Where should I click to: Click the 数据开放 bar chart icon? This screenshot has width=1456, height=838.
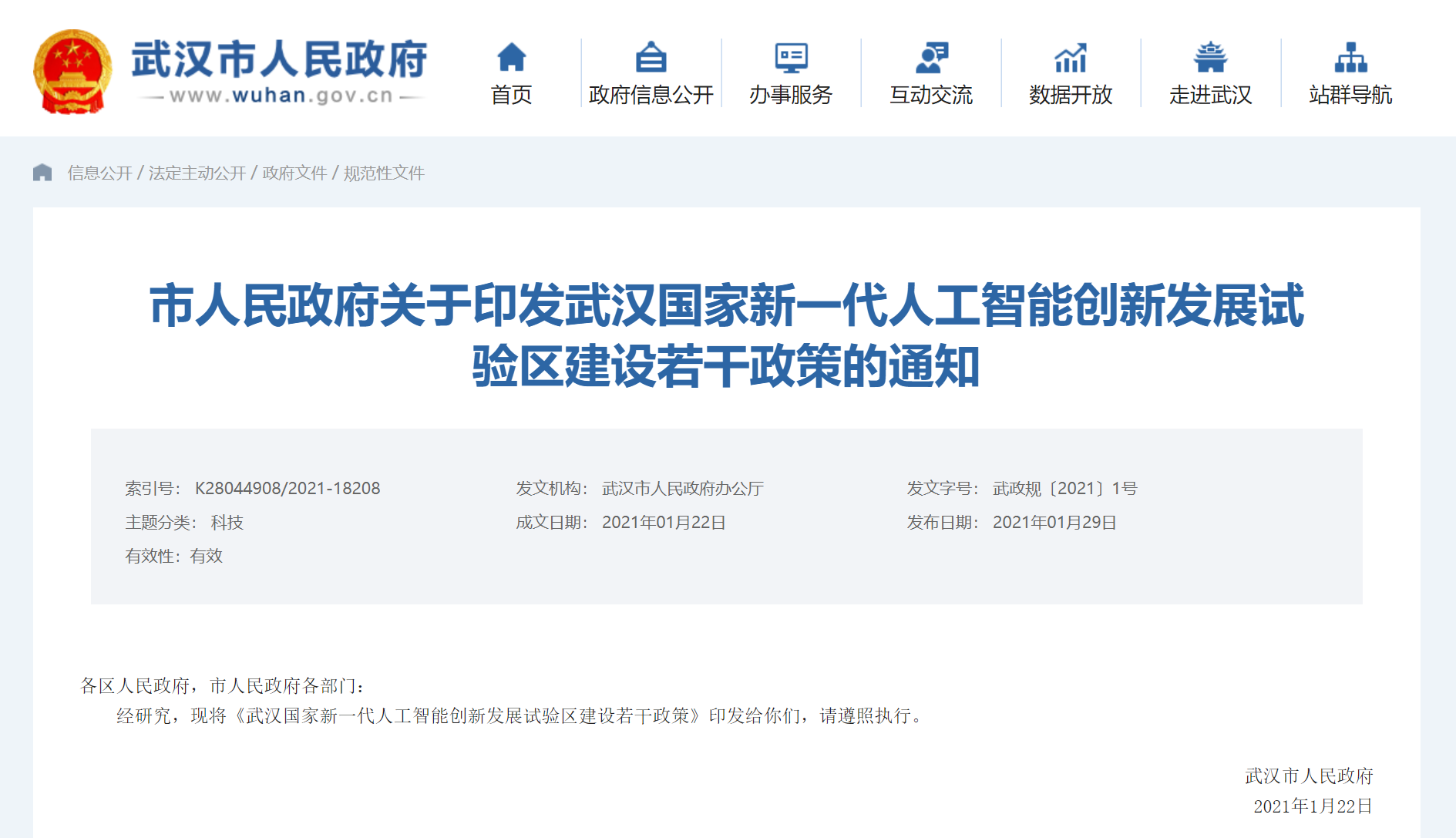(x=1071, y=57)
